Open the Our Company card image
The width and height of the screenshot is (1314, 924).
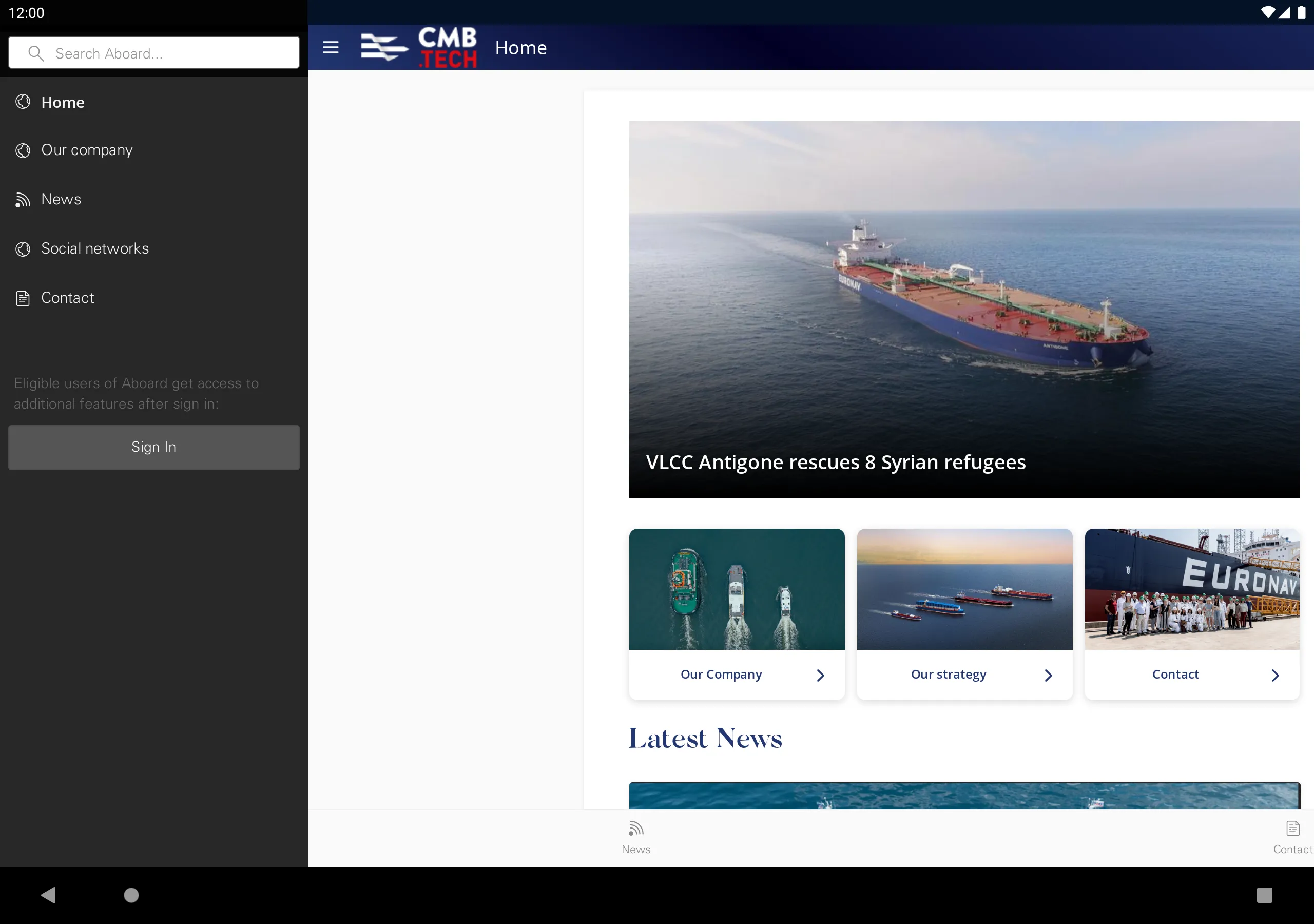(x=737, y=589)
